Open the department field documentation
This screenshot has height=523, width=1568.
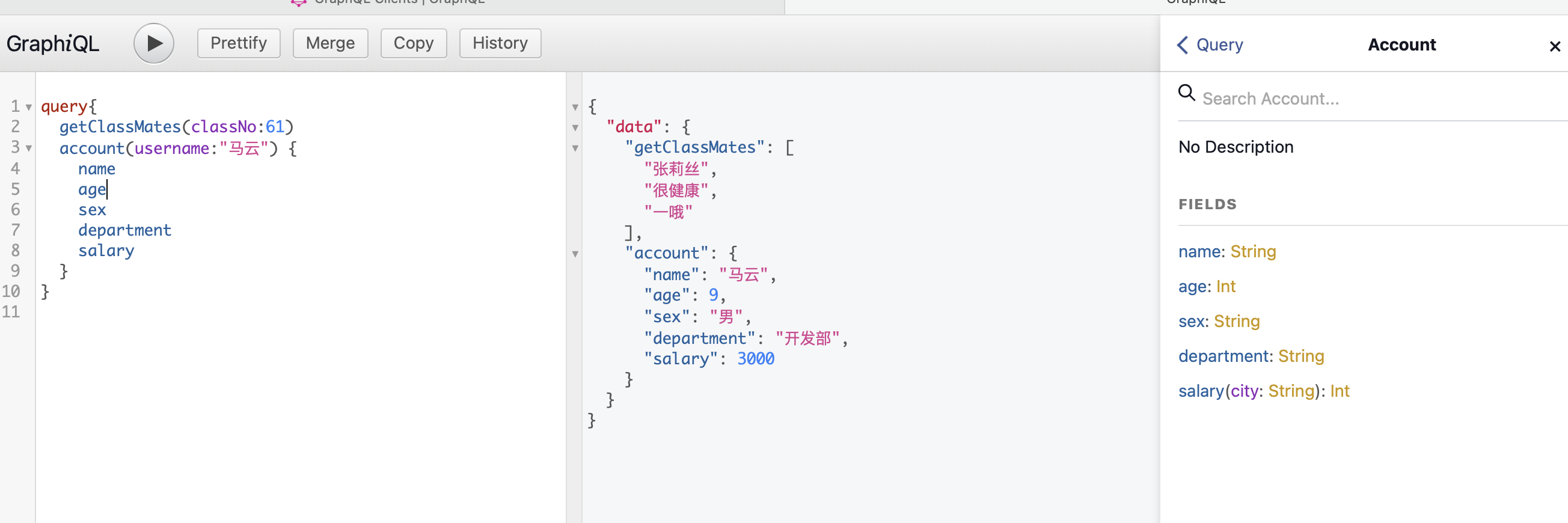click(x=1223, y=356)
